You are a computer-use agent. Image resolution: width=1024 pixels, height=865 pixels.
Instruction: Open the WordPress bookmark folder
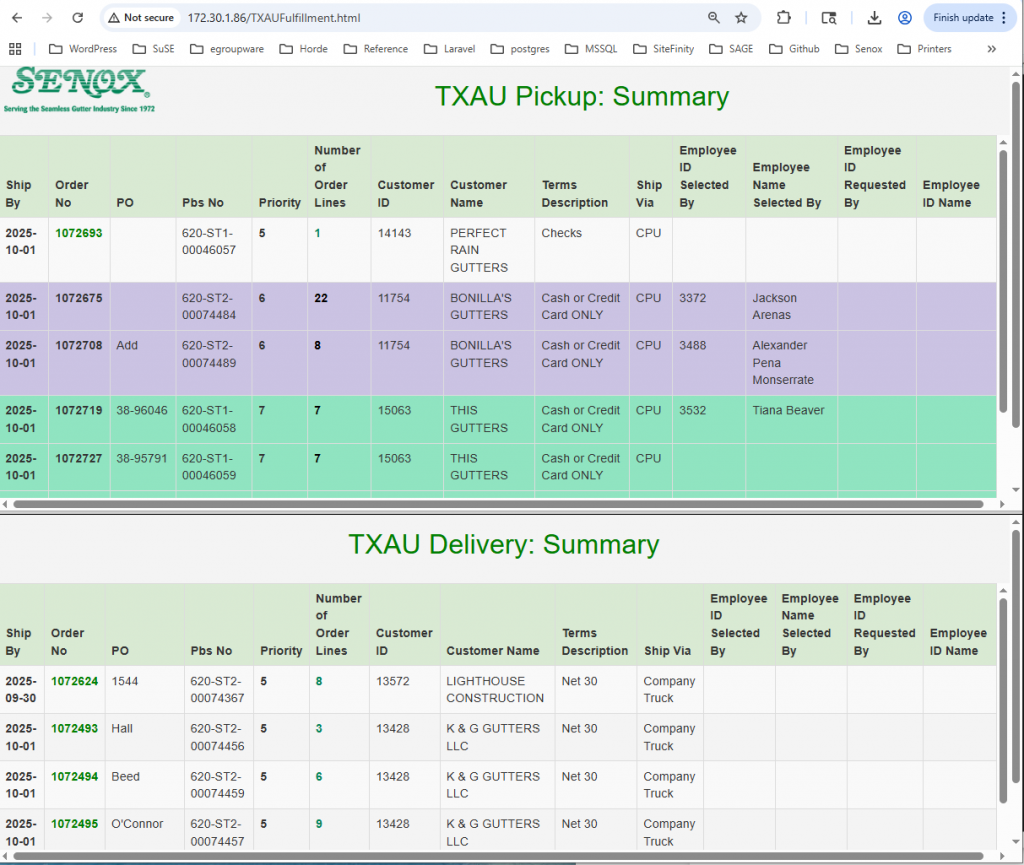(x=82, y=48)
